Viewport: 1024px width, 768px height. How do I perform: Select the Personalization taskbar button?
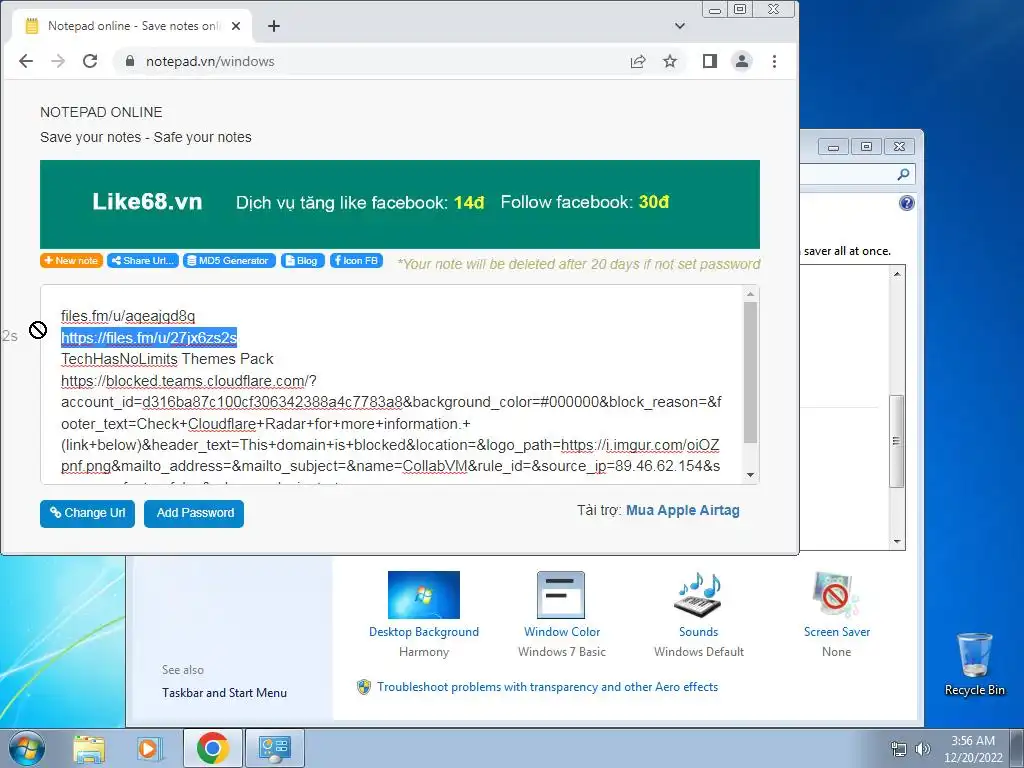[x=274, y=748]
